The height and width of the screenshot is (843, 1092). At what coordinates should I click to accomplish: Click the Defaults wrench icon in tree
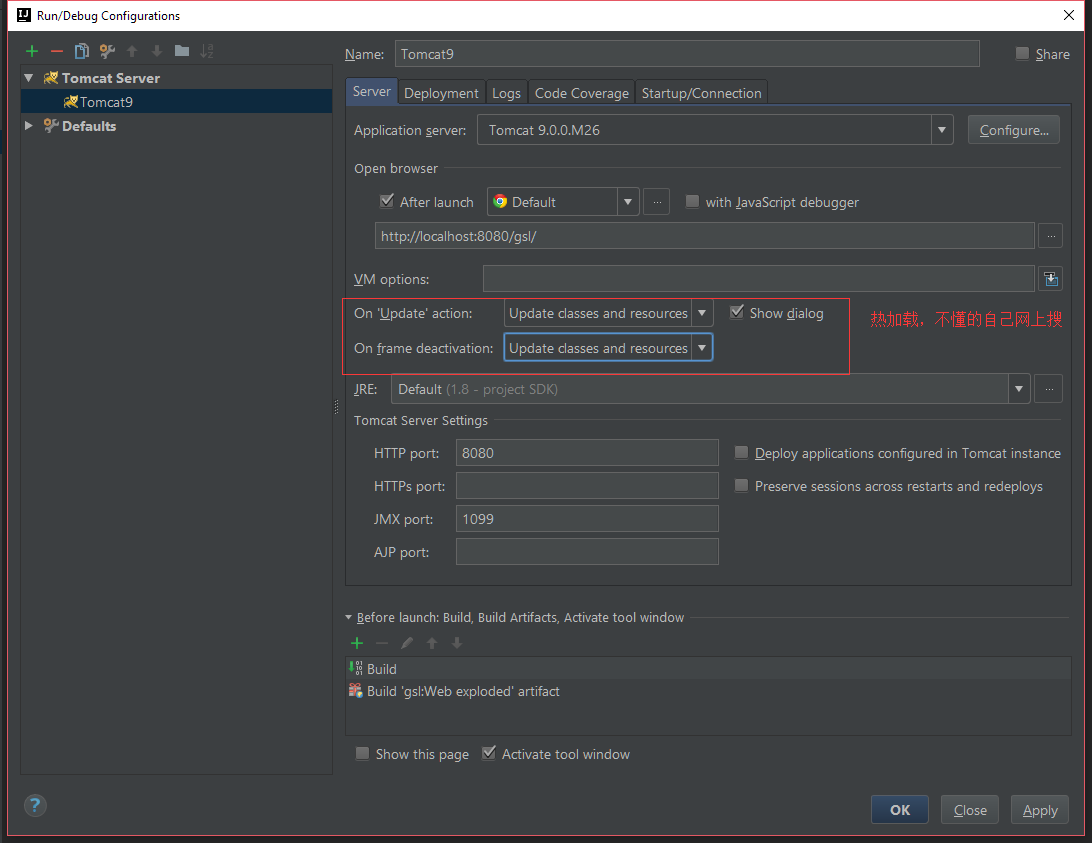coord(51,125)
